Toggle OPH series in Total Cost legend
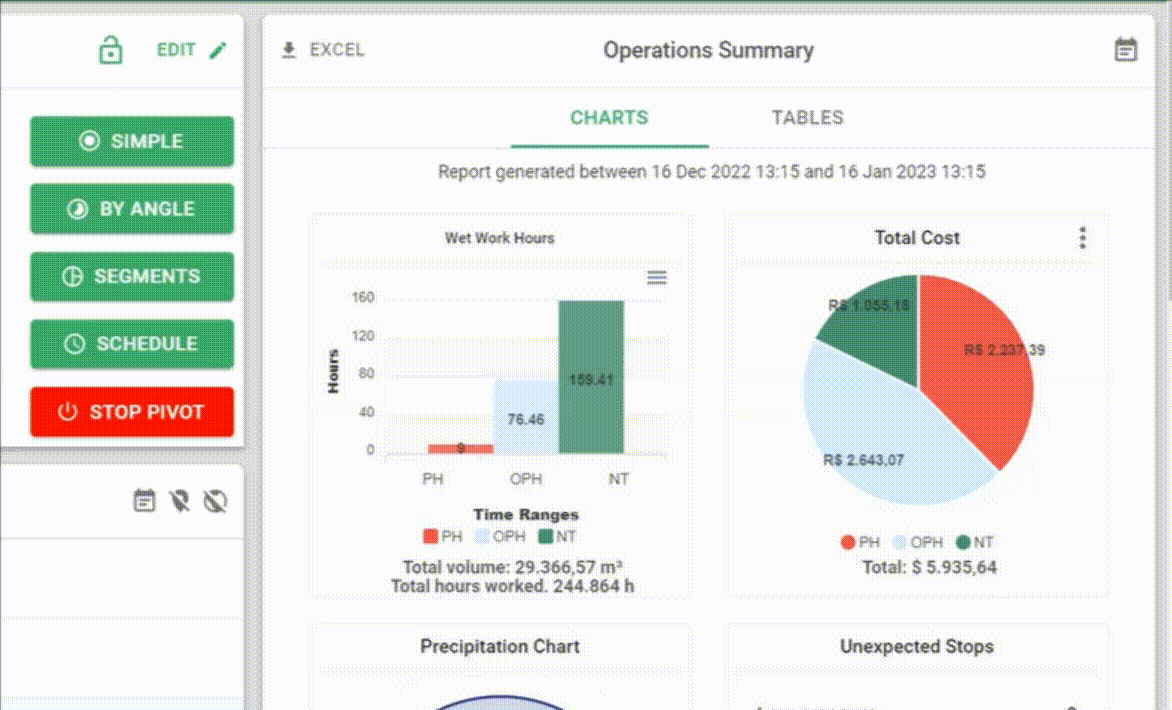 [918, 542]
